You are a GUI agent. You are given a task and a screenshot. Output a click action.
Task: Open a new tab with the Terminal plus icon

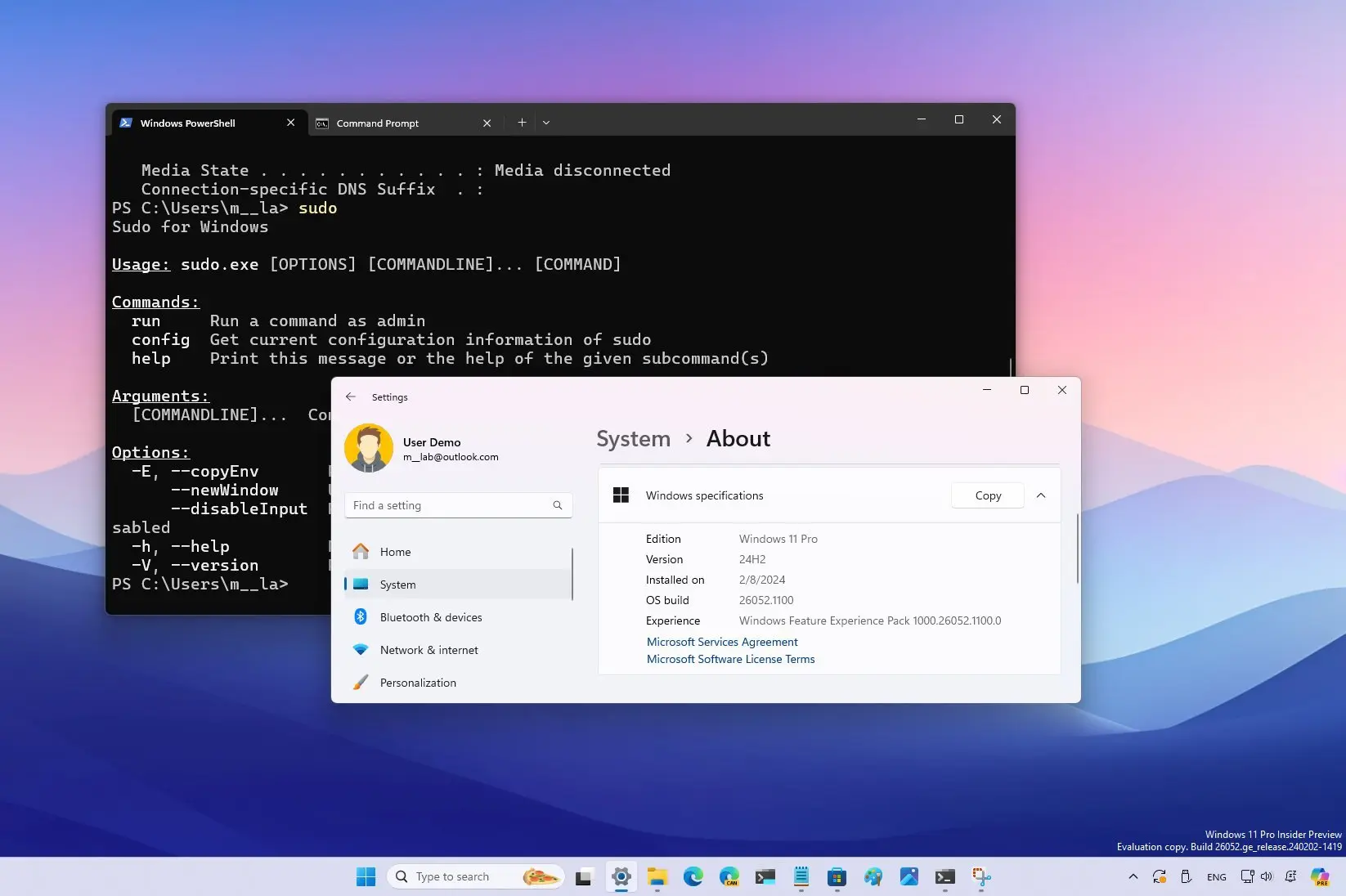click(x=522, y=122)
